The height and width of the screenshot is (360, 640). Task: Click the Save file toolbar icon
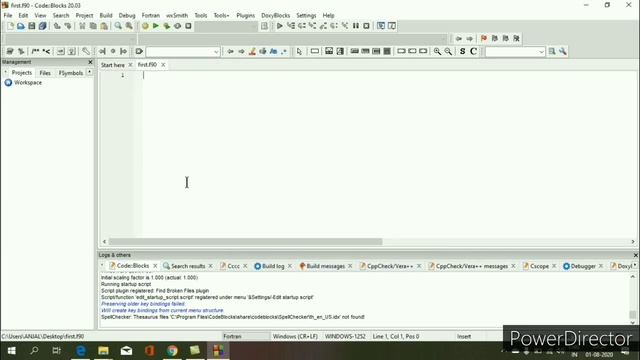pos(31,26)
